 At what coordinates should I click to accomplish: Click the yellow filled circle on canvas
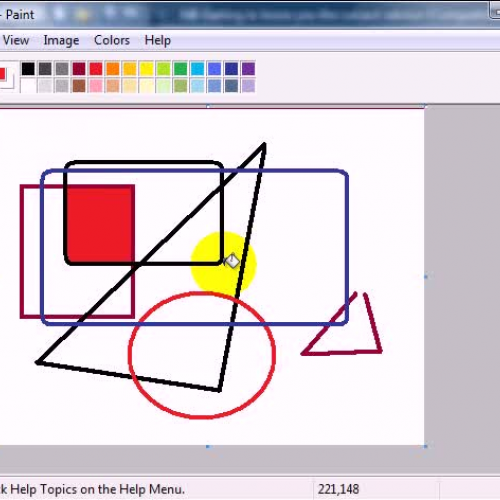(223, 264)
